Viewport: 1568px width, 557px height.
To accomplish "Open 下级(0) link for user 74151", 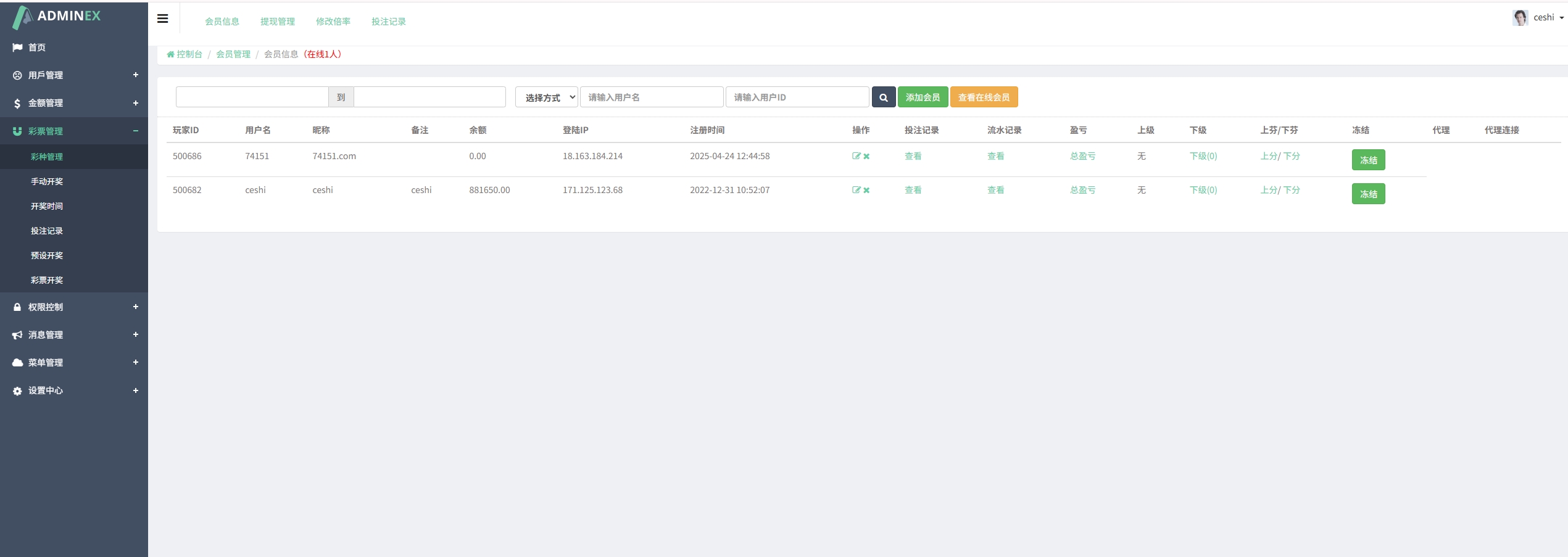I will pyautogui.click(x=1203, y=156).
